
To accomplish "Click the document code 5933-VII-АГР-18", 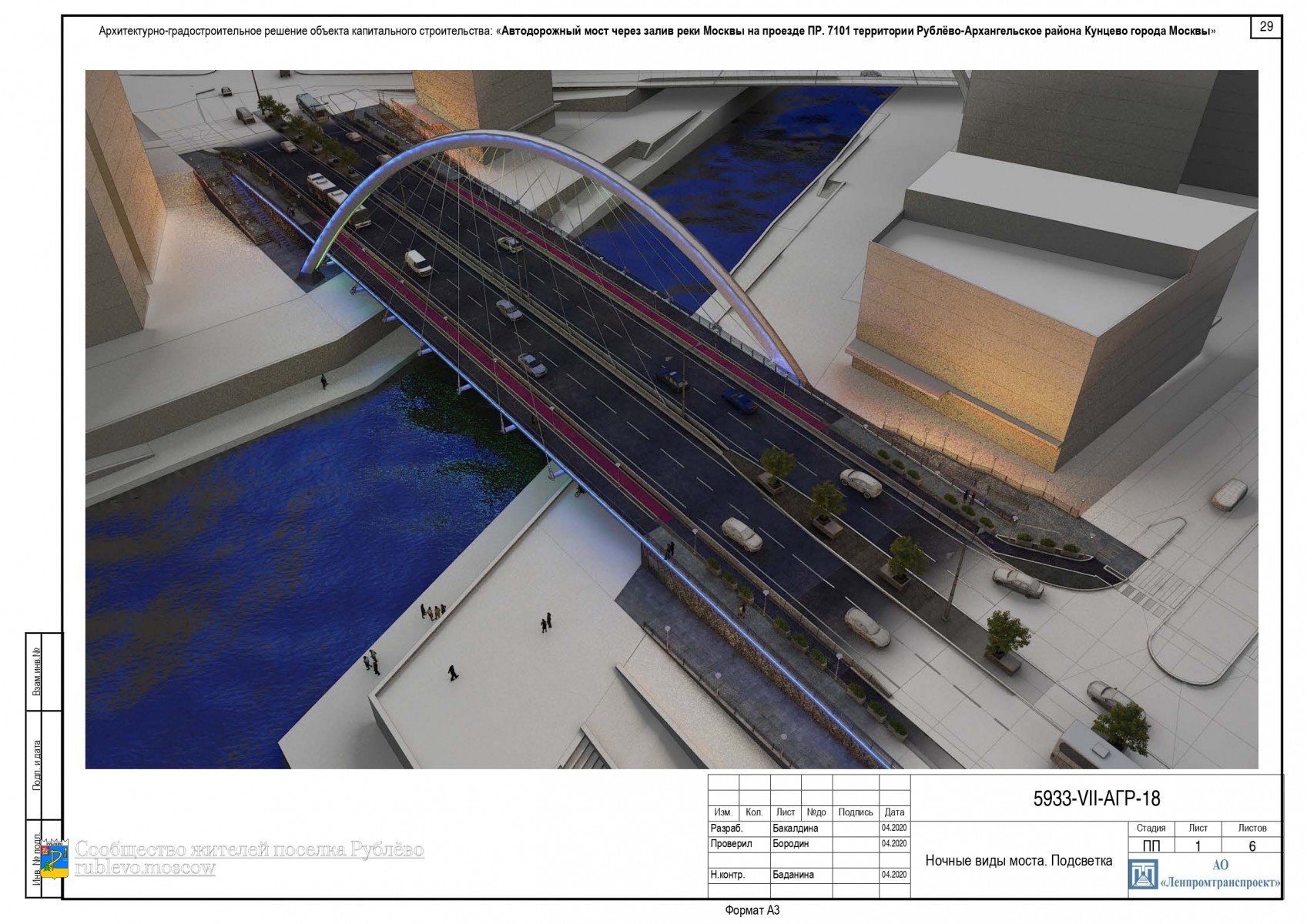I will coord(1096,799).
